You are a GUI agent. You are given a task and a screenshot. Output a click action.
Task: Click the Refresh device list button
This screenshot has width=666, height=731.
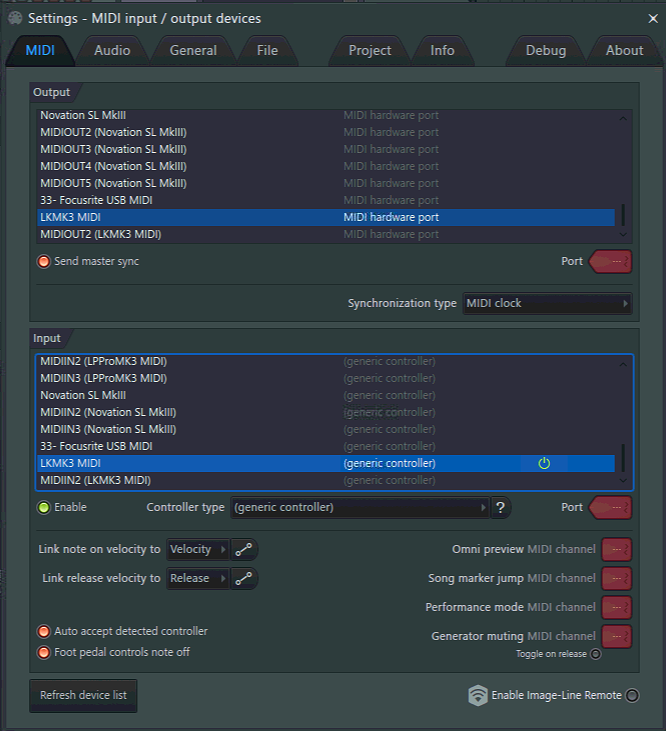pos(83,696)
